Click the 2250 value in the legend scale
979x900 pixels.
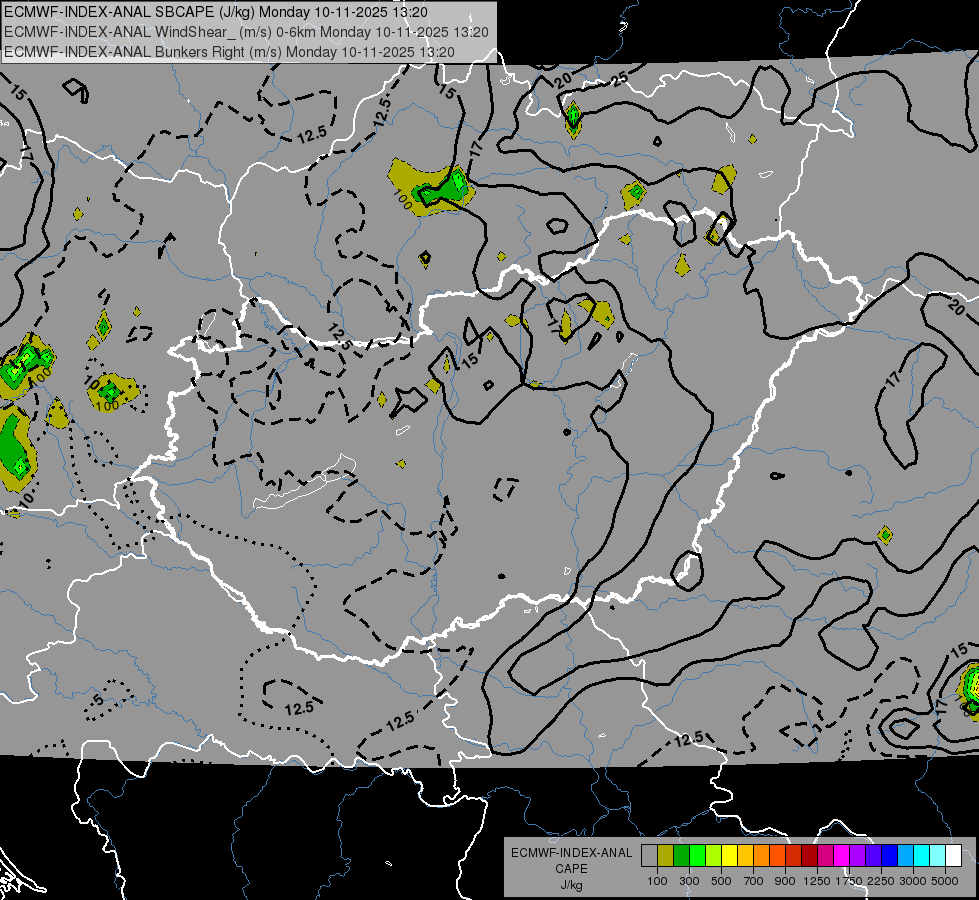(880, 881)
